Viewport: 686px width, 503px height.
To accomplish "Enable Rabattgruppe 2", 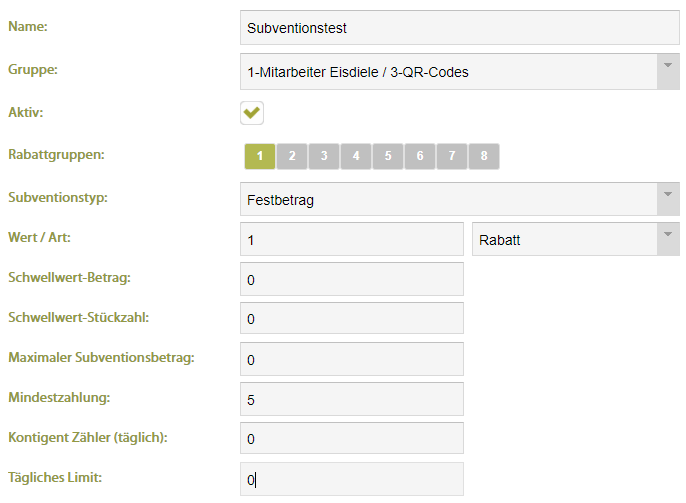I will coord(292,156).
